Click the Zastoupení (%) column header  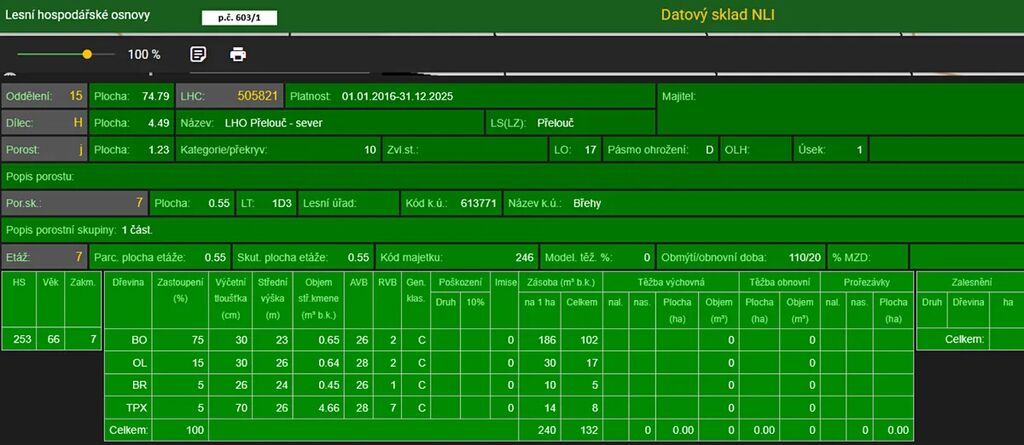point(180,290)
